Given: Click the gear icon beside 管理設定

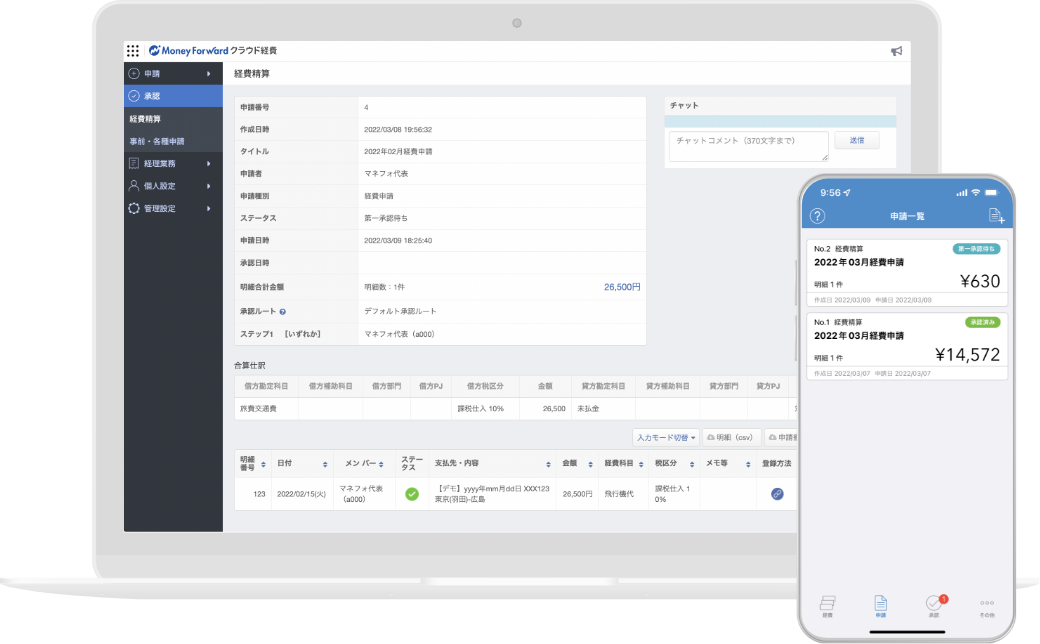Looking at the screenshot, I should (134, 208).
